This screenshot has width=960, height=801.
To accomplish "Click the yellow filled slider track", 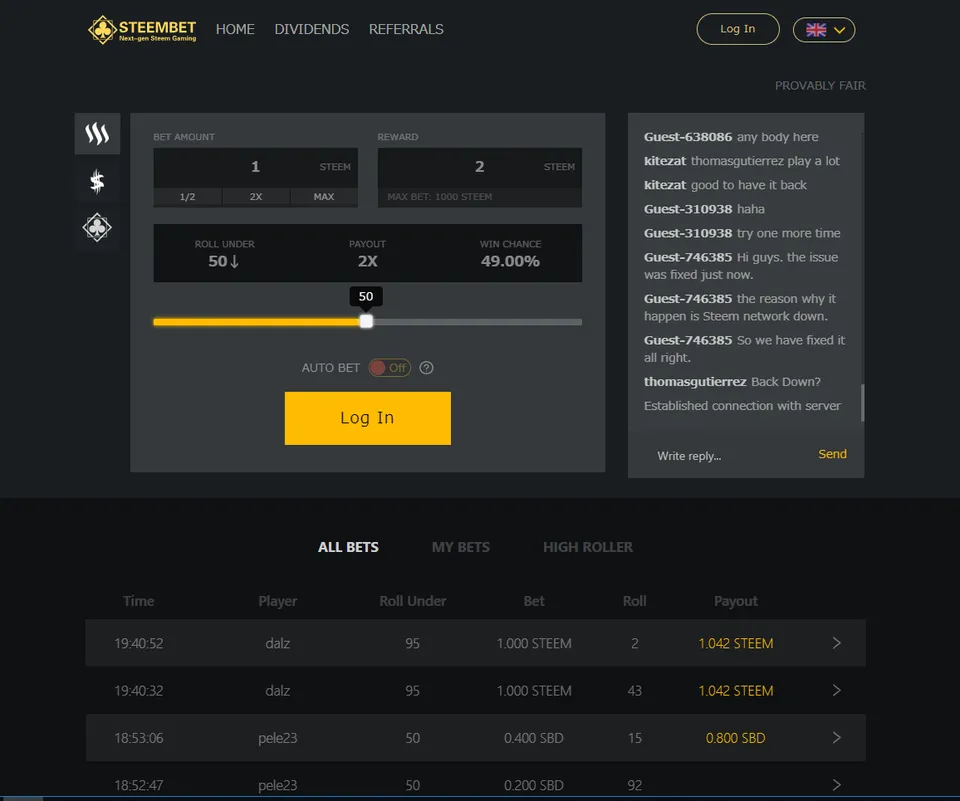I will pos(257,322).
